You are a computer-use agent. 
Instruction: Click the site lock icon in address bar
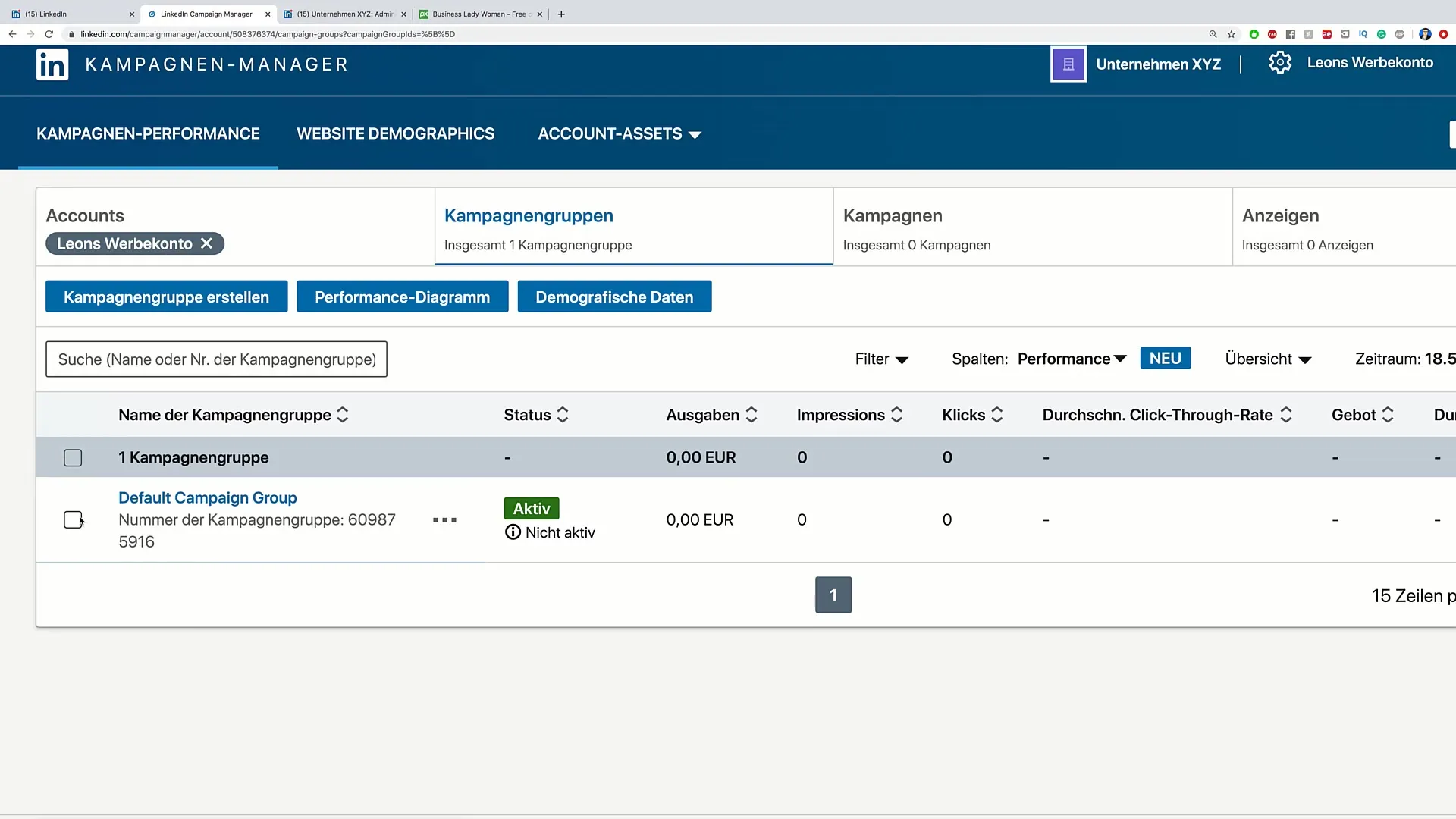pyautogui.click(x=71, y=34)
